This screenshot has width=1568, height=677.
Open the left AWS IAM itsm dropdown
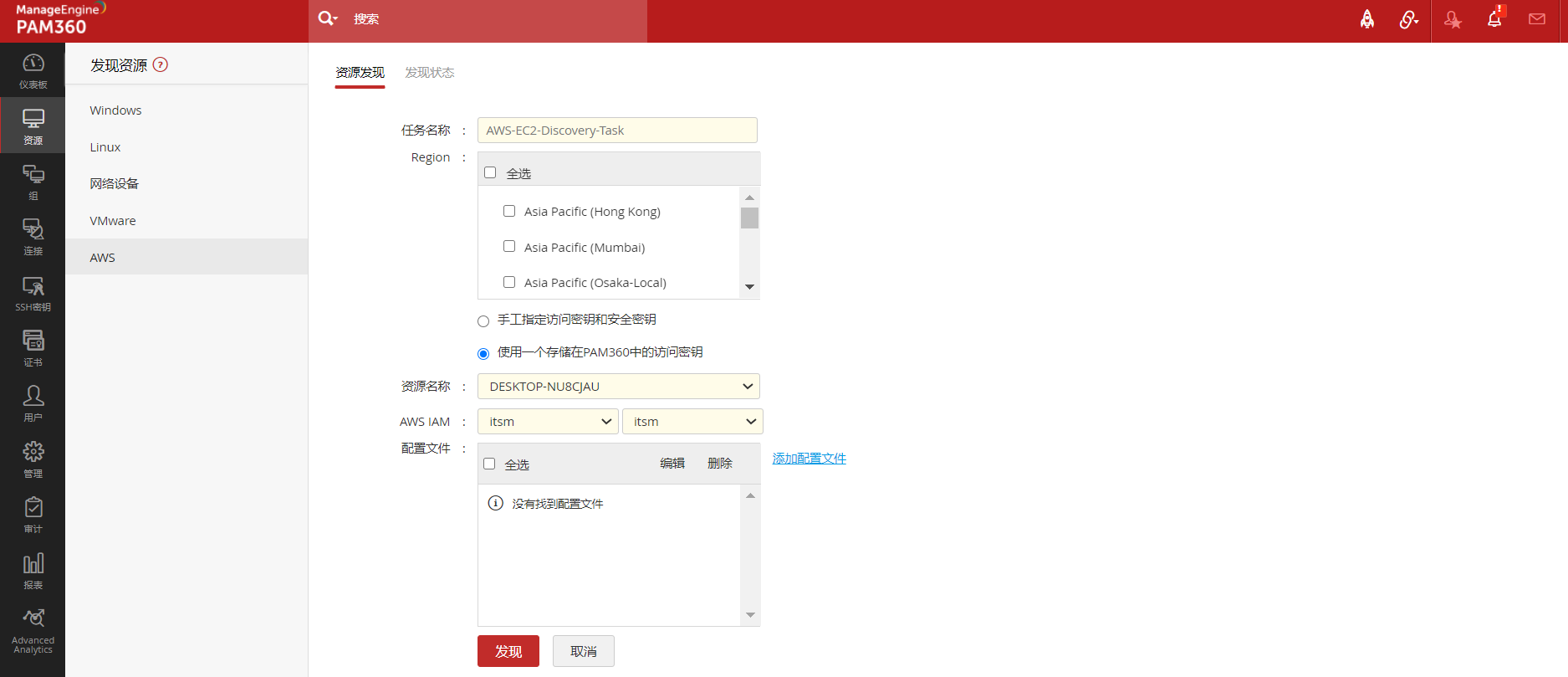(x=548, y=422)
